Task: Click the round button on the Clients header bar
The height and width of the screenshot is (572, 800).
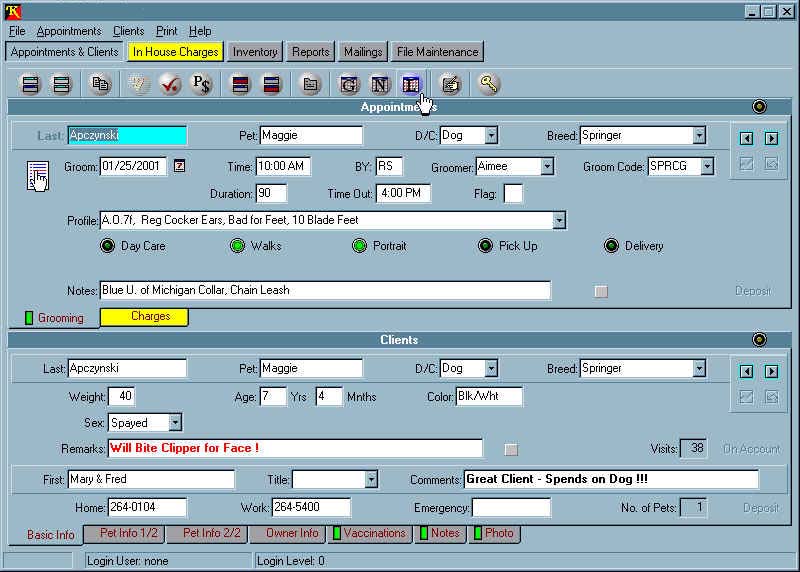Action: click(x=759, y=339)
